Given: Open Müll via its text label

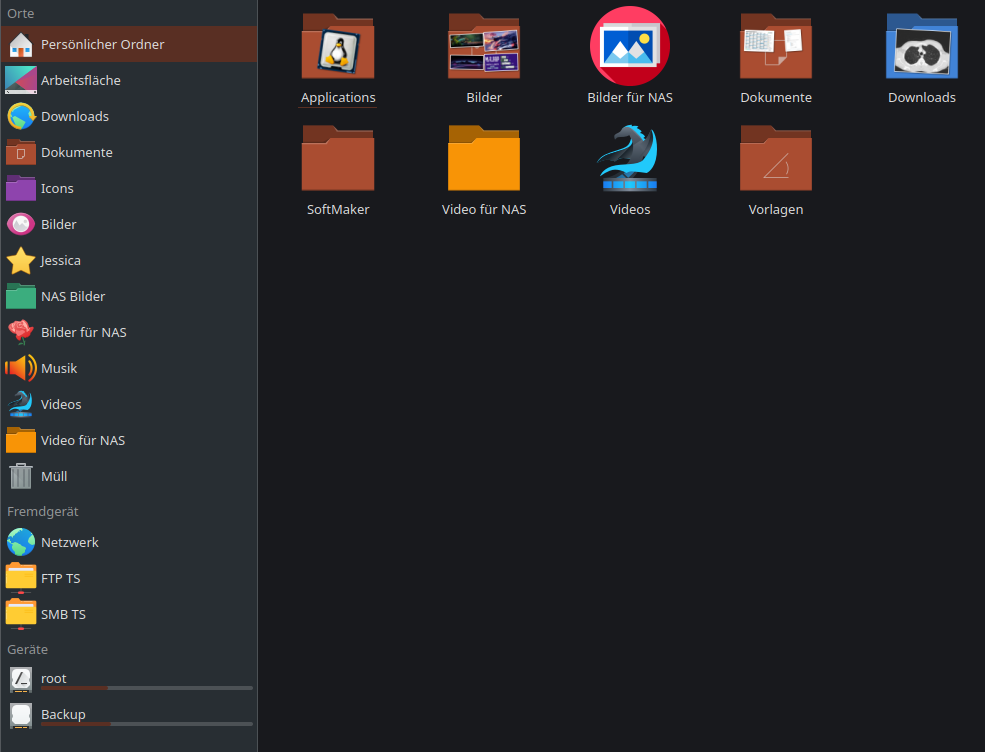Looking at the screenshot, I should (x=54, y=476).
